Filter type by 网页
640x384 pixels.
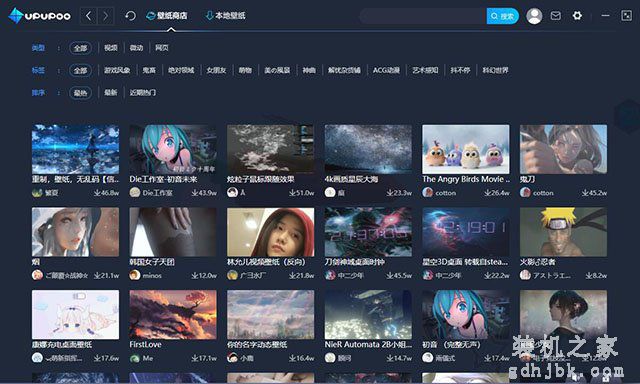(162, 48)
